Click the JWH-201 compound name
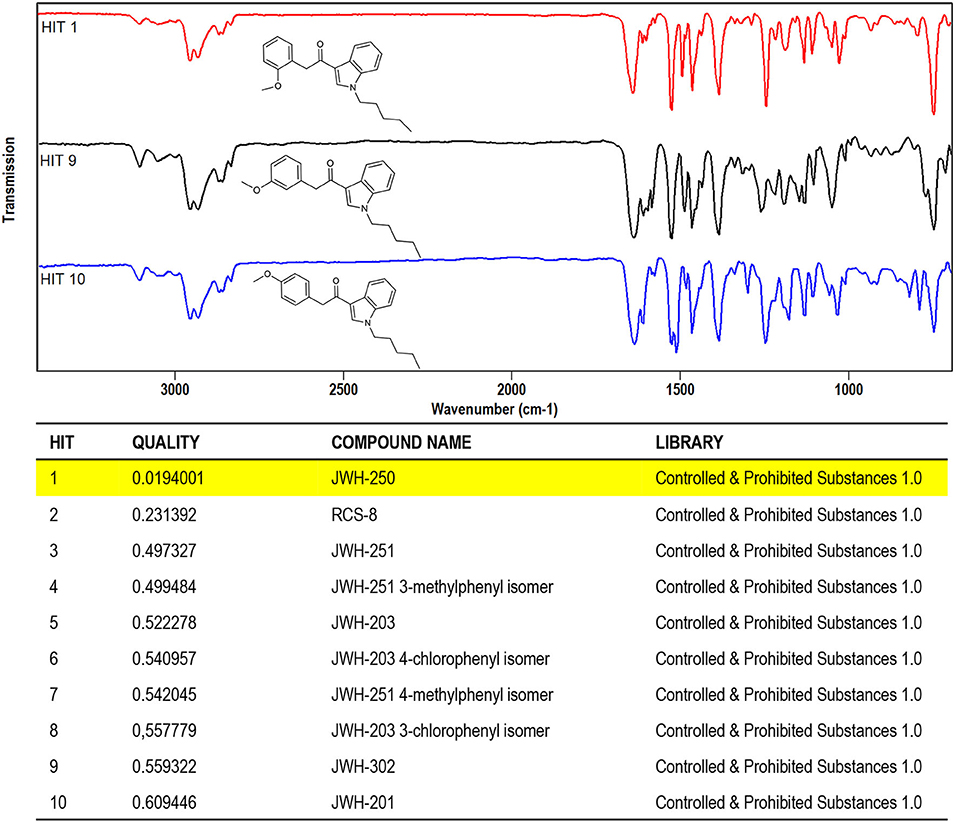This screenshot has height=825, width=957. pyautogui.click(x=363, y=802)
